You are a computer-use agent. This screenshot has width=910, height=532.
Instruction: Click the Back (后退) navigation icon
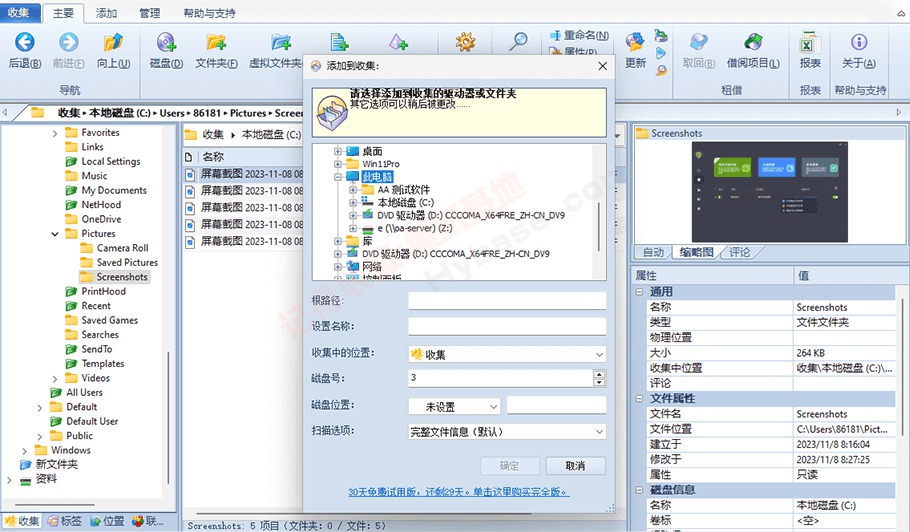point(25,42)
